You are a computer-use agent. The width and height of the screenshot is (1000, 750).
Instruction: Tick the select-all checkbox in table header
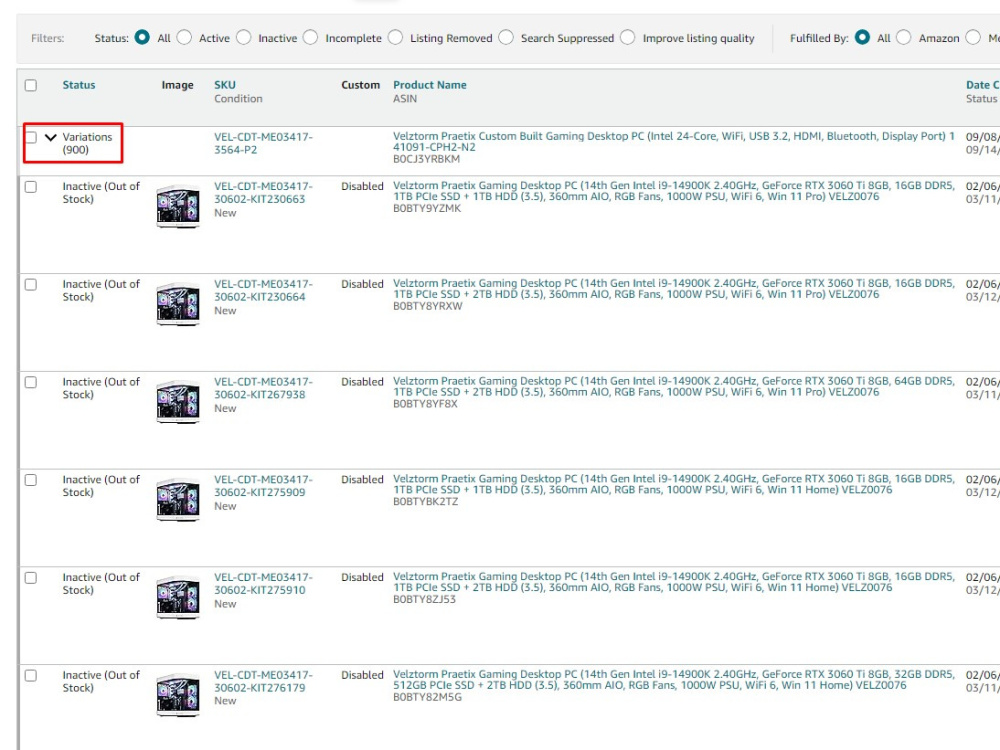coord(31,85)
